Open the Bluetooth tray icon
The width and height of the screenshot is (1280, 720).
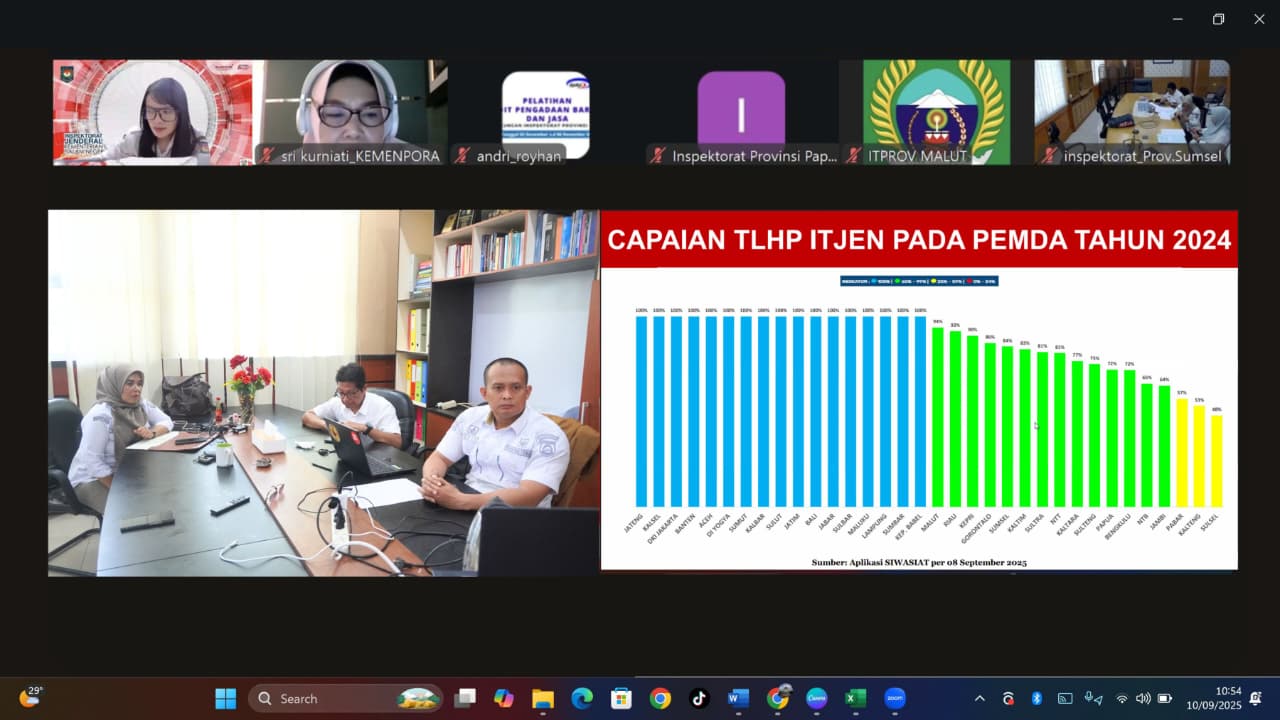click(x=1037, y=698)
